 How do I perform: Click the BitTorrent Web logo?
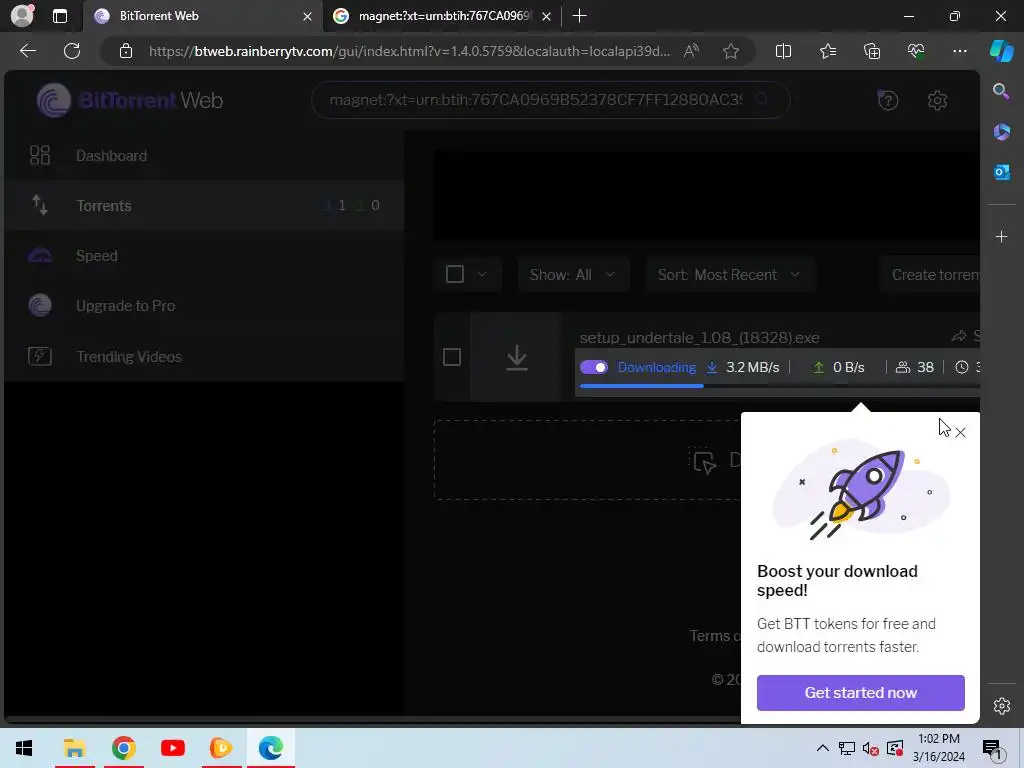click(130, 100)
